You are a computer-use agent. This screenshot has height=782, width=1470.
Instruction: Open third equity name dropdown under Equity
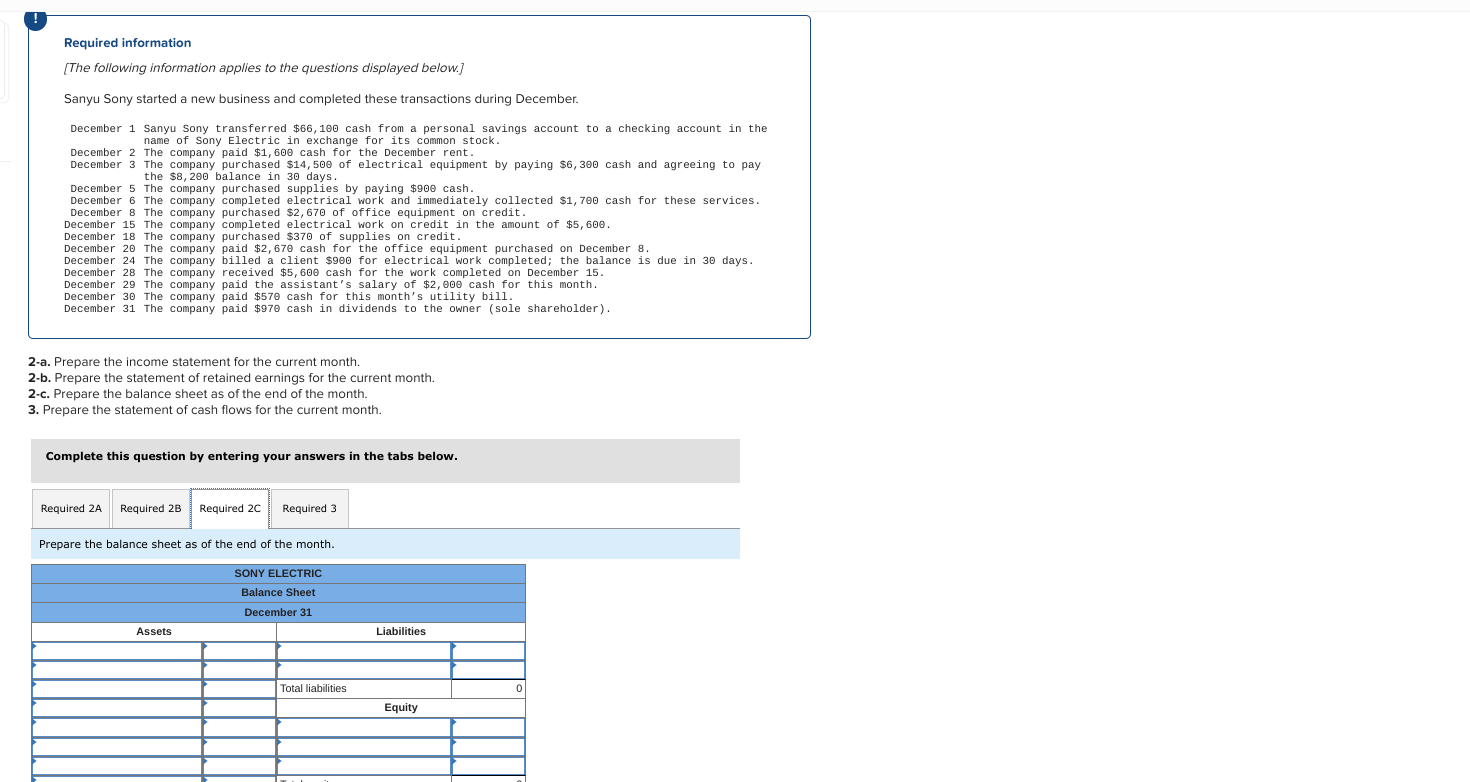point(364,765)
